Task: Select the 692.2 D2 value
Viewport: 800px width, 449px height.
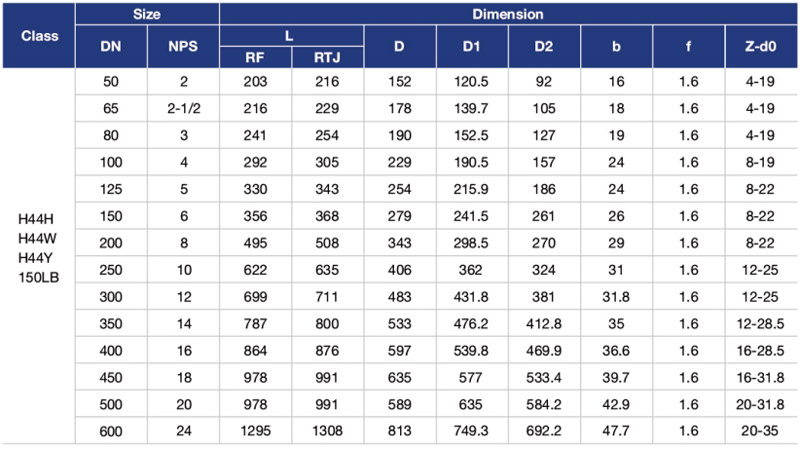Action: (544, 431)
